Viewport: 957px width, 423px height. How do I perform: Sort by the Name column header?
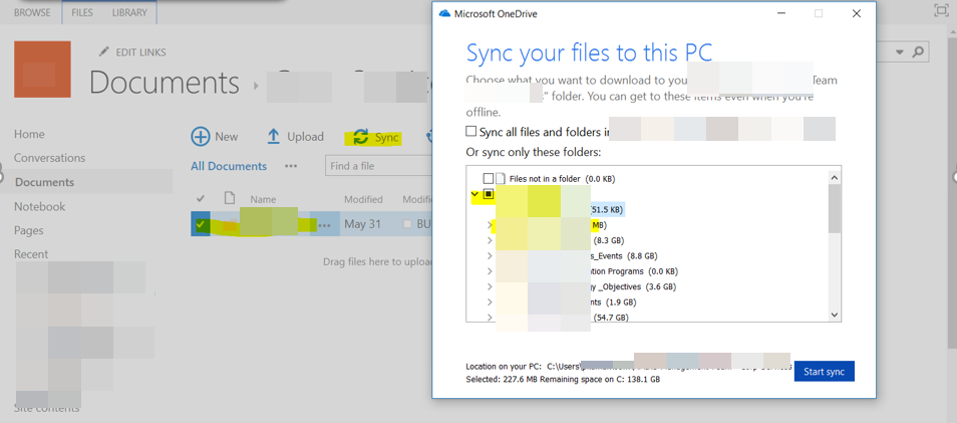click(x=263, y=199)
